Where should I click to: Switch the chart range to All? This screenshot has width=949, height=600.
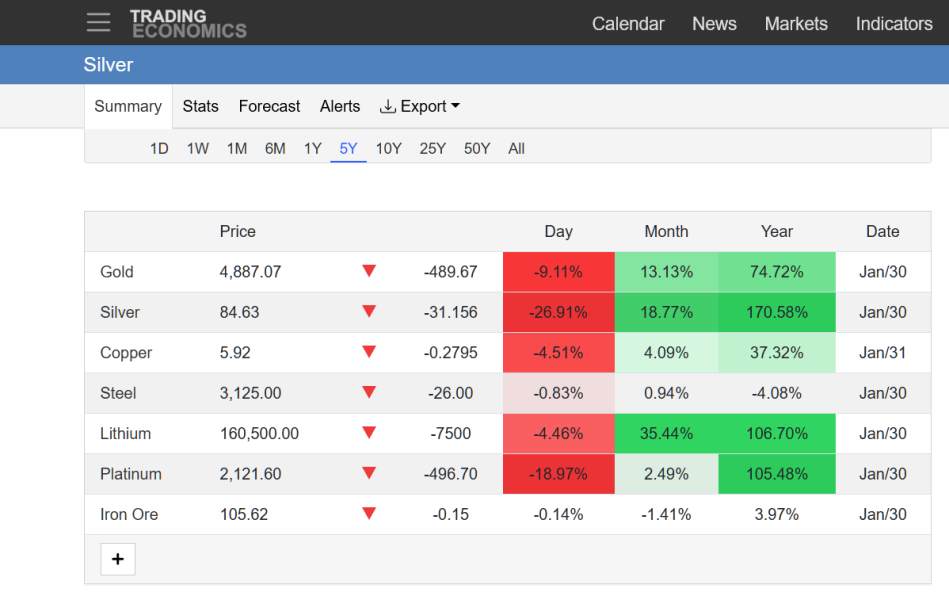tap(516, 149)
